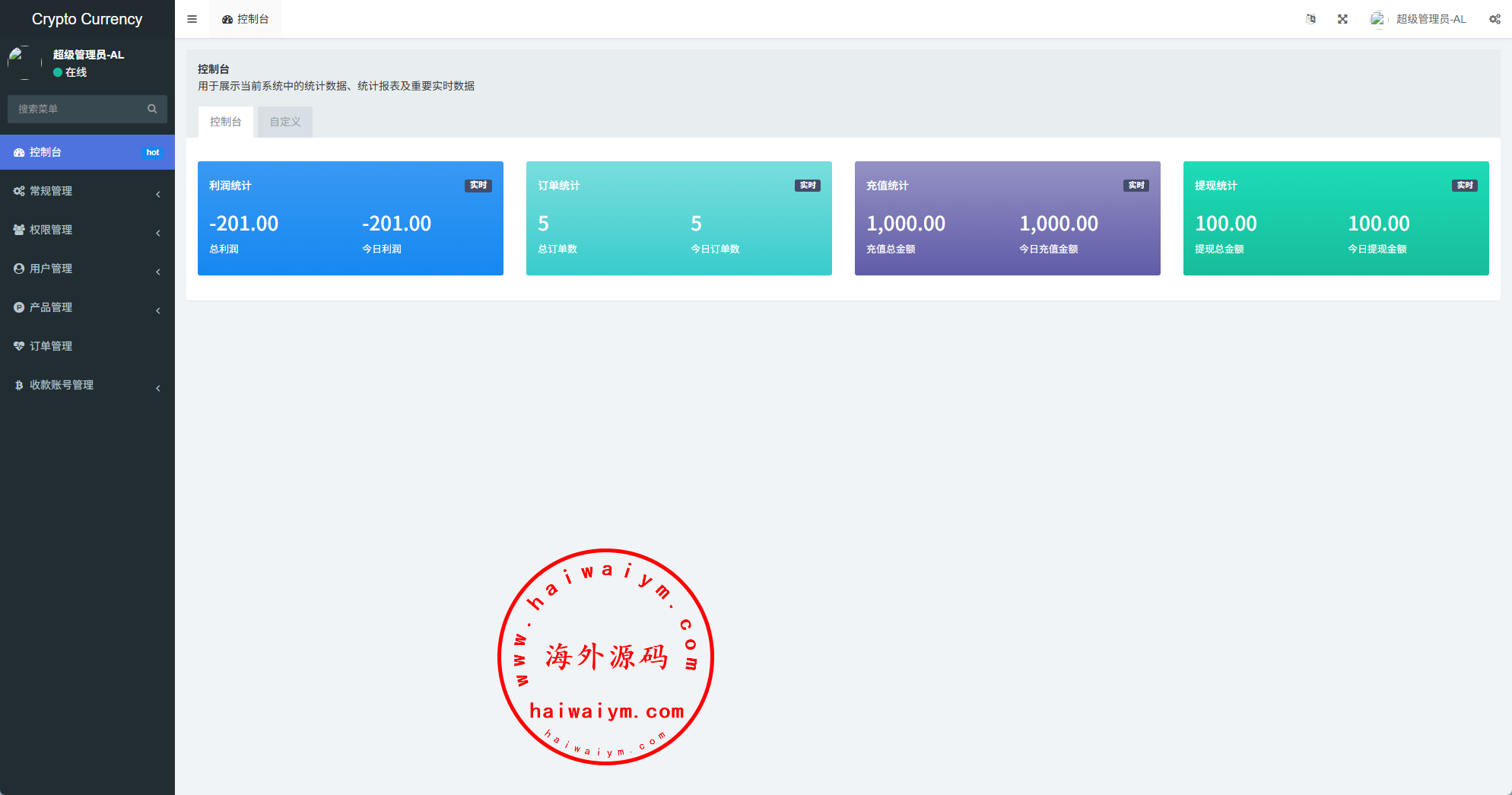Click the sidebar user avatar image
1512x795 pixels.
(24, 62)
